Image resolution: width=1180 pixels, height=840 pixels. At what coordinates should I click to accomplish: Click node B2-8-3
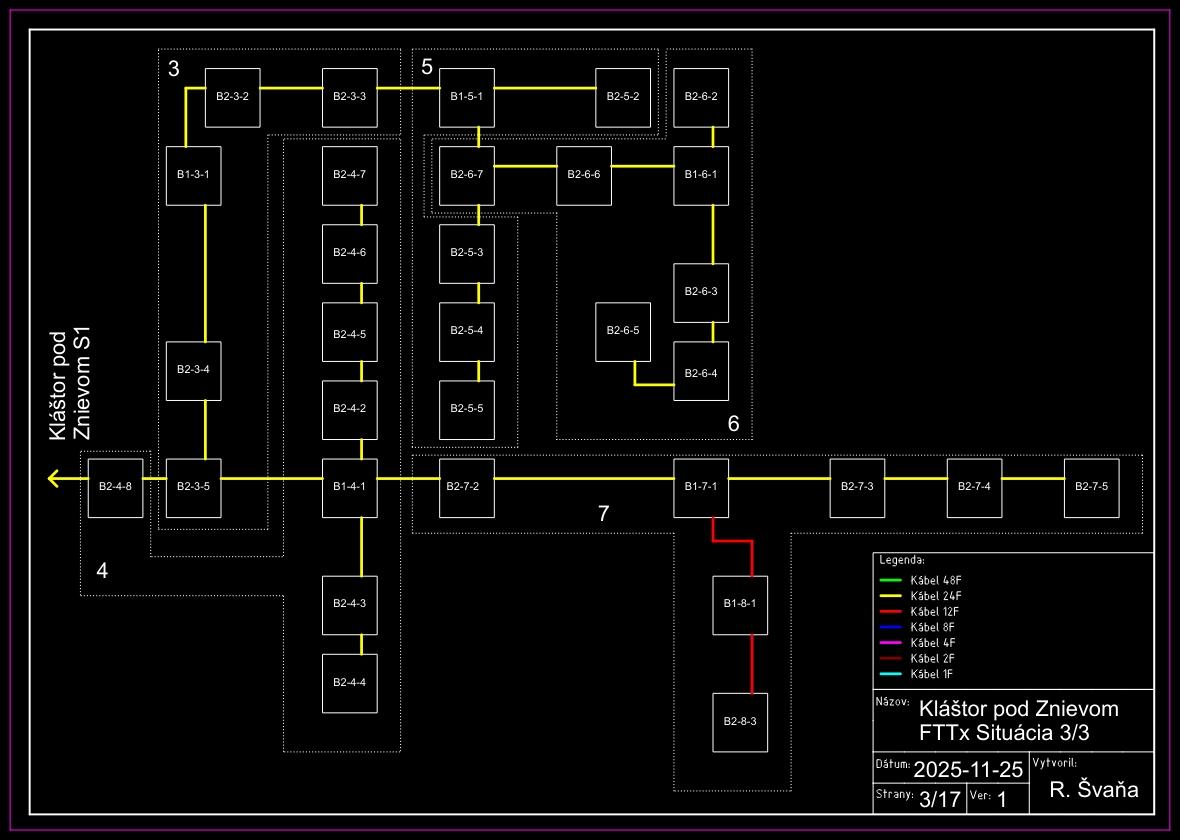tap(740, 722)
